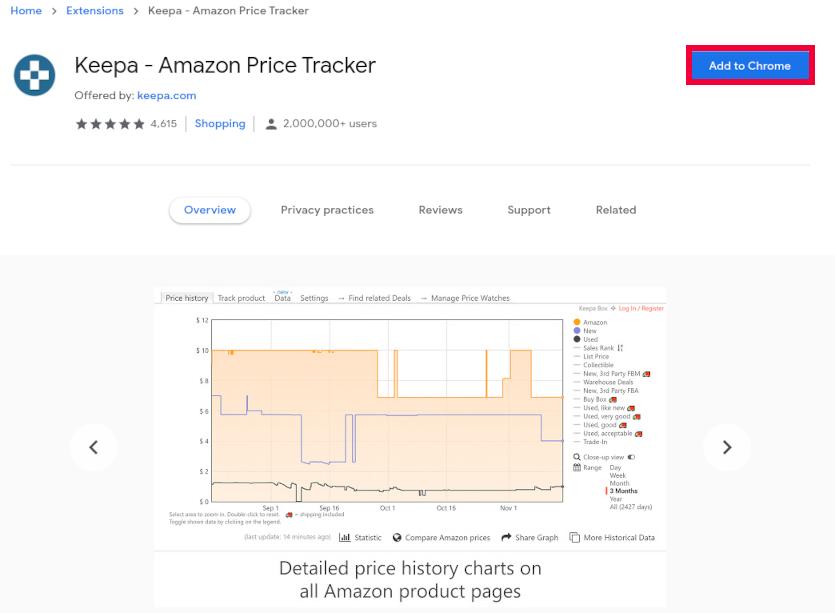Screen dimensions: 835x613
Task: Navigate to Extensions in the breadcrumb
Action: coord(95,11)
